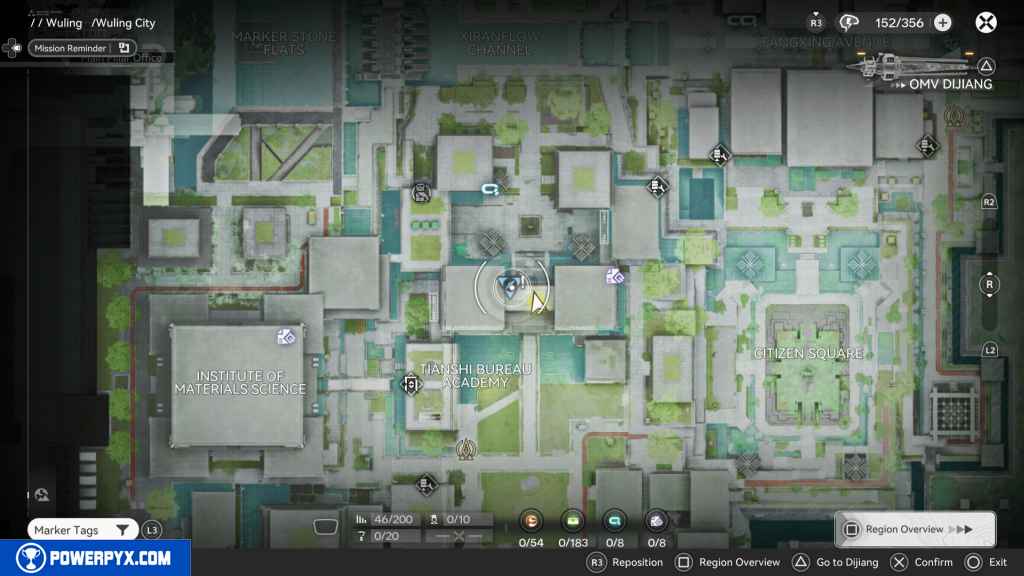Screen dimensions: 1024x576
Task: Select the player position marker on the map
Action: (509, 287)
